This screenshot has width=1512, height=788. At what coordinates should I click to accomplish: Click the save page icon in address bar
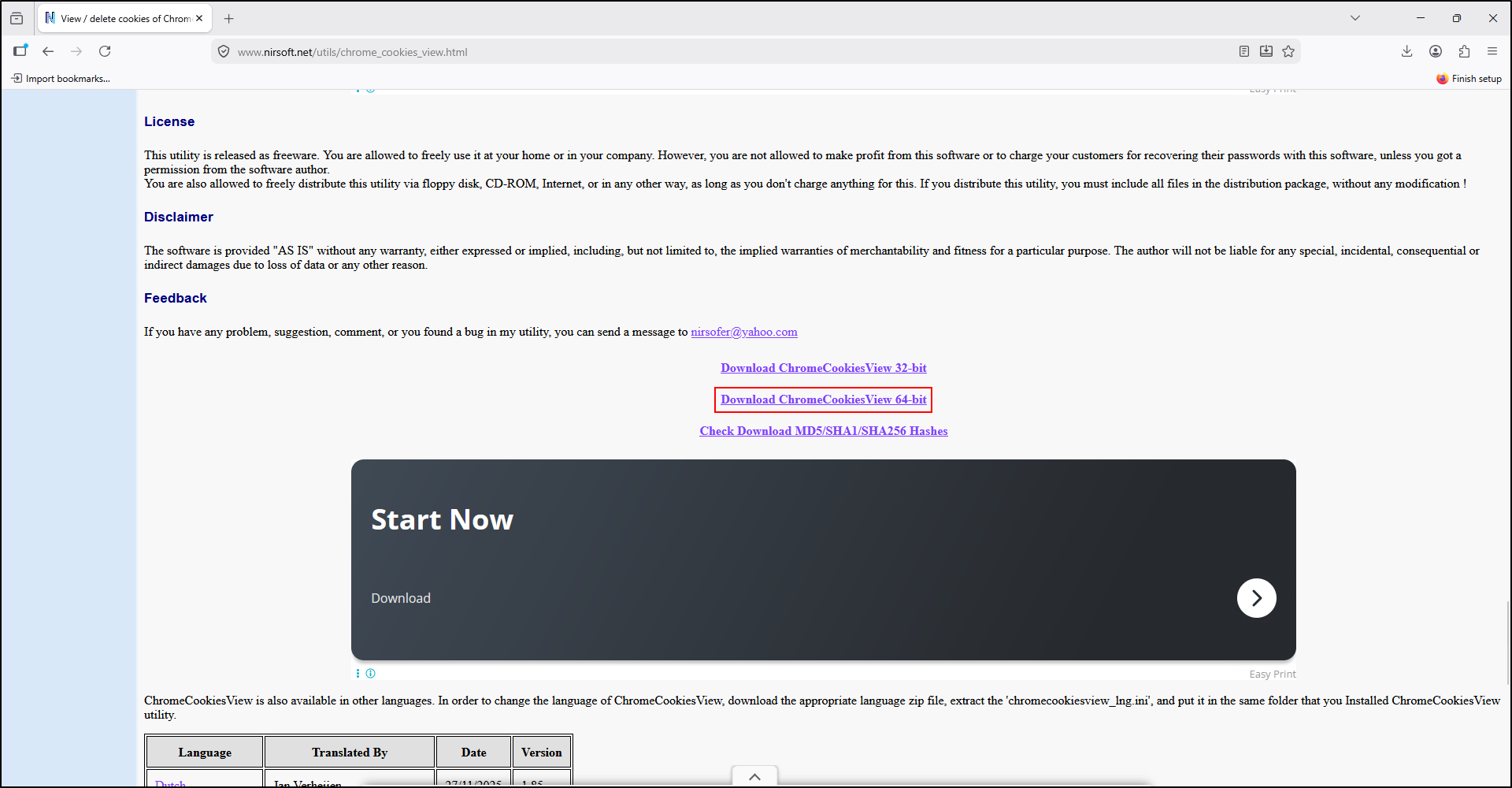(1266, 51)
